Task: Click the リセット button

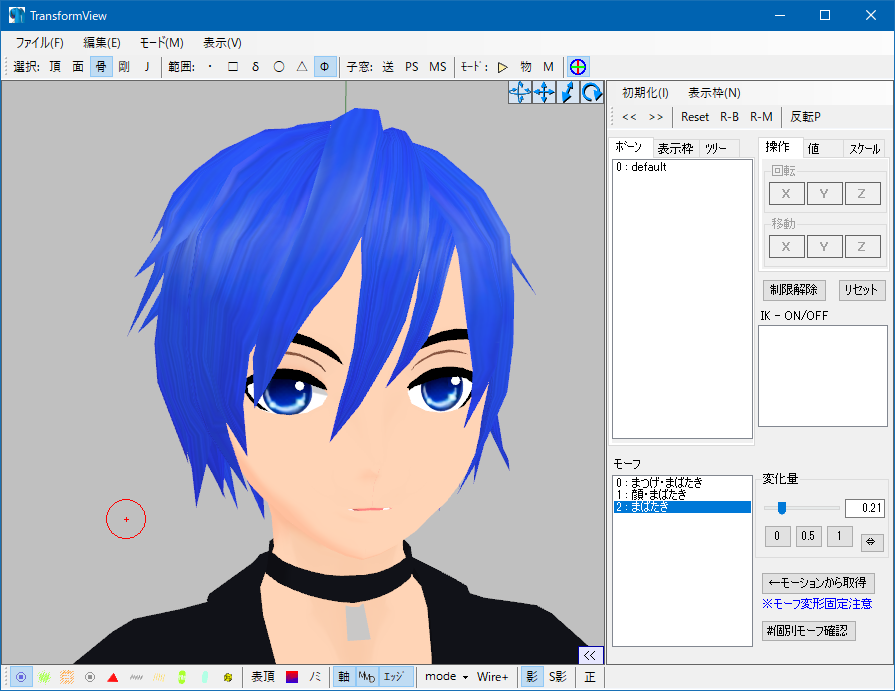Action: pyautogui.click(x=861, y=290)
